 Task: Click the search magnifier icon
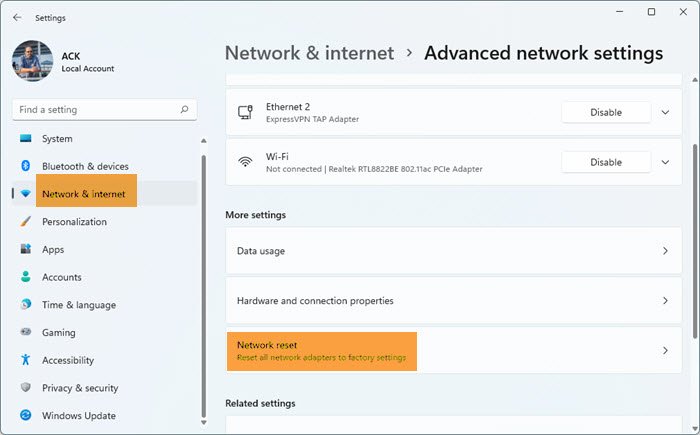tap(184, 110)
